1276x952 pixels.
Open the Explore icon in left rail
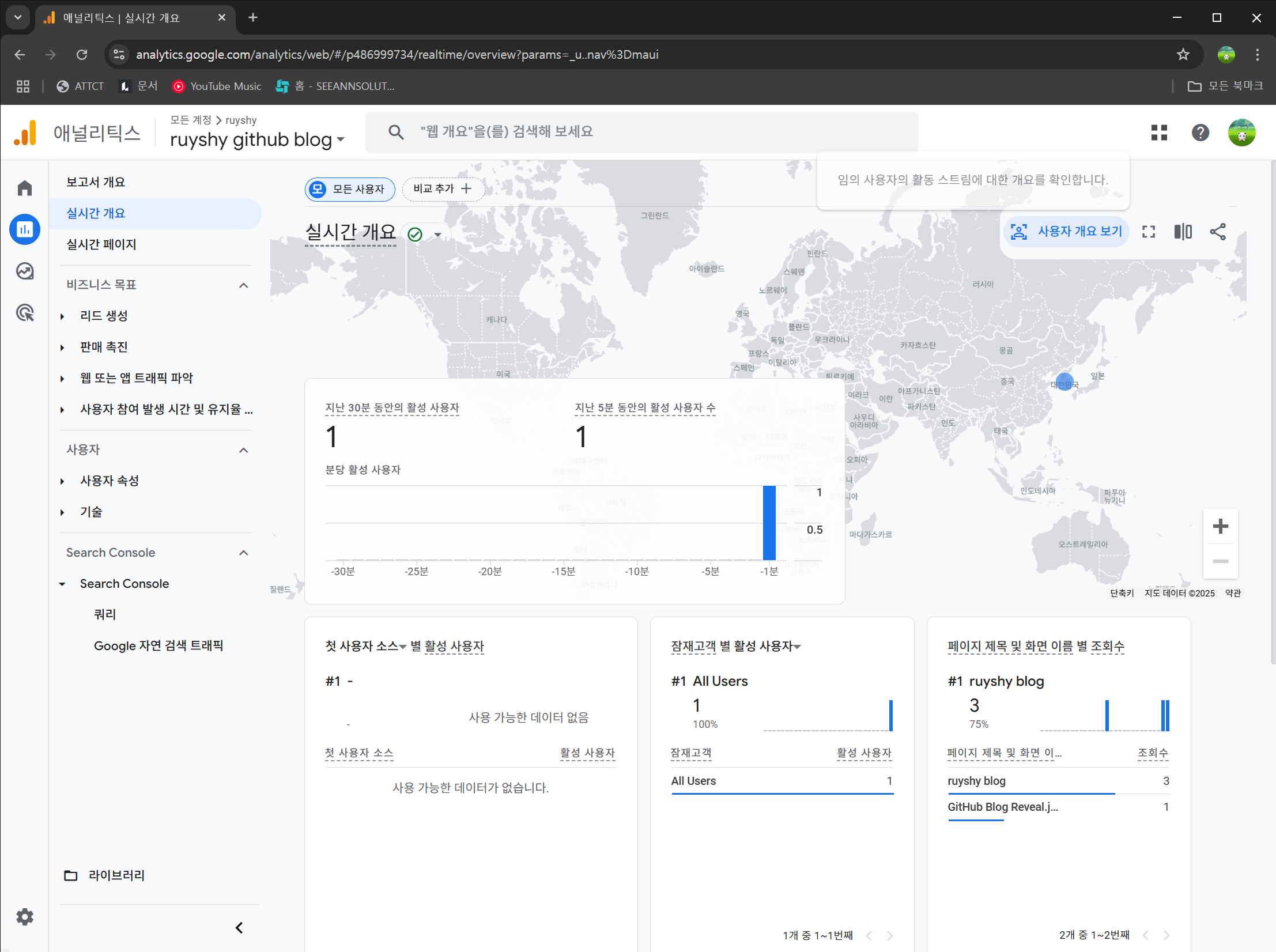[24, 271]
